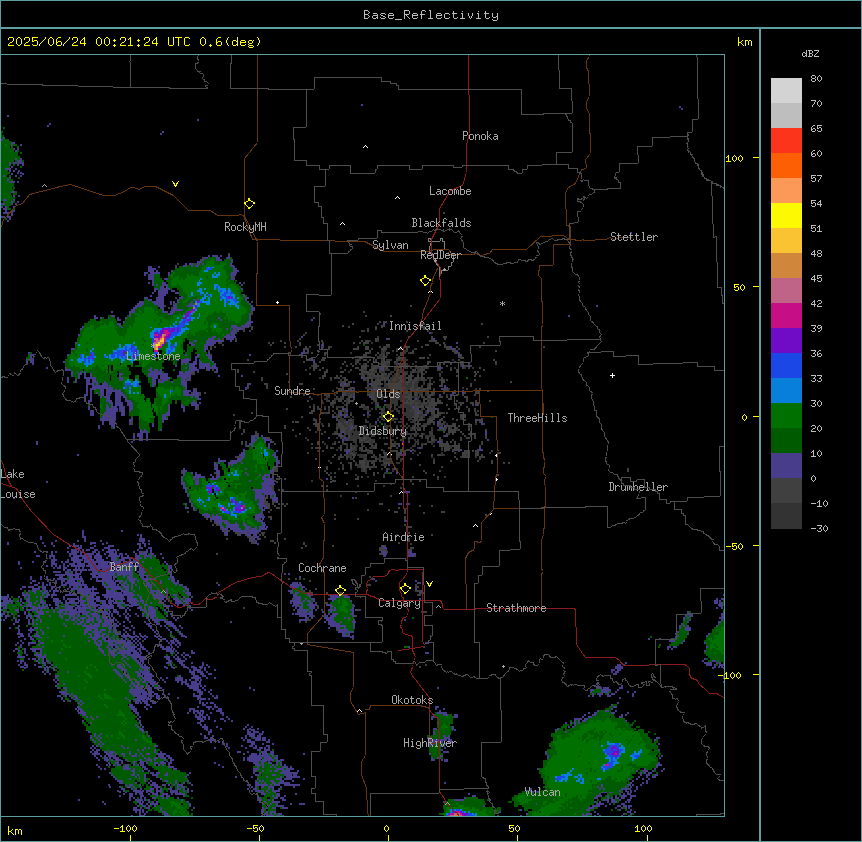The height and width of the screenshot is (842, 862).
Task: Click the Calgary label
Action: point(400,603)
